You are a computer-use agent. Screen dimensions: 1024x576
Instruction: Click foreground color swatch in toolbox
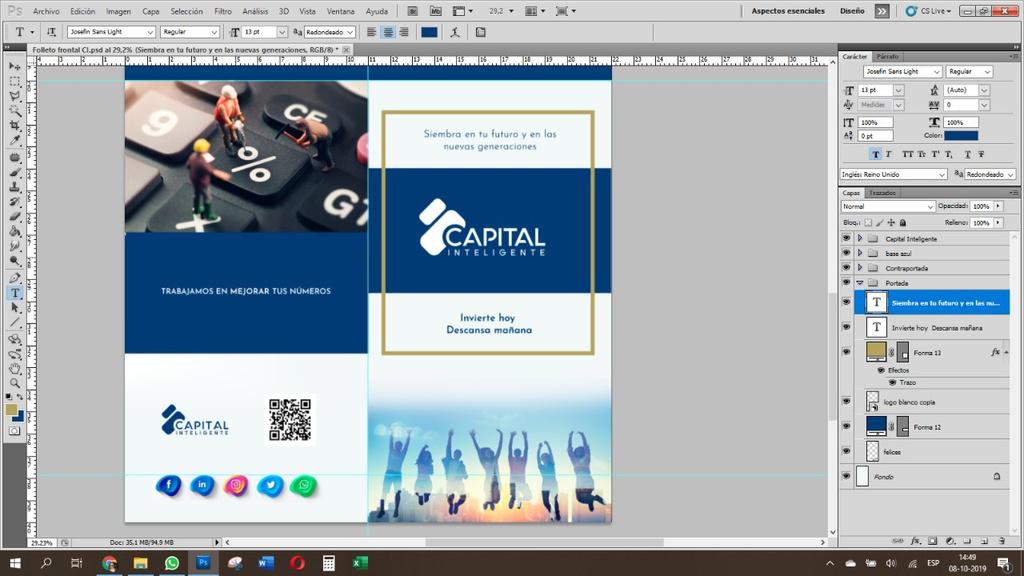(x=11, y=409)
